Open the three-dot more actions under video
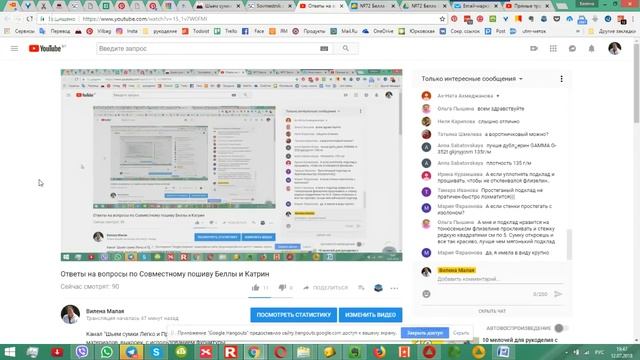The width and height of the screenshot is (640, 360). tap(394, 288)
